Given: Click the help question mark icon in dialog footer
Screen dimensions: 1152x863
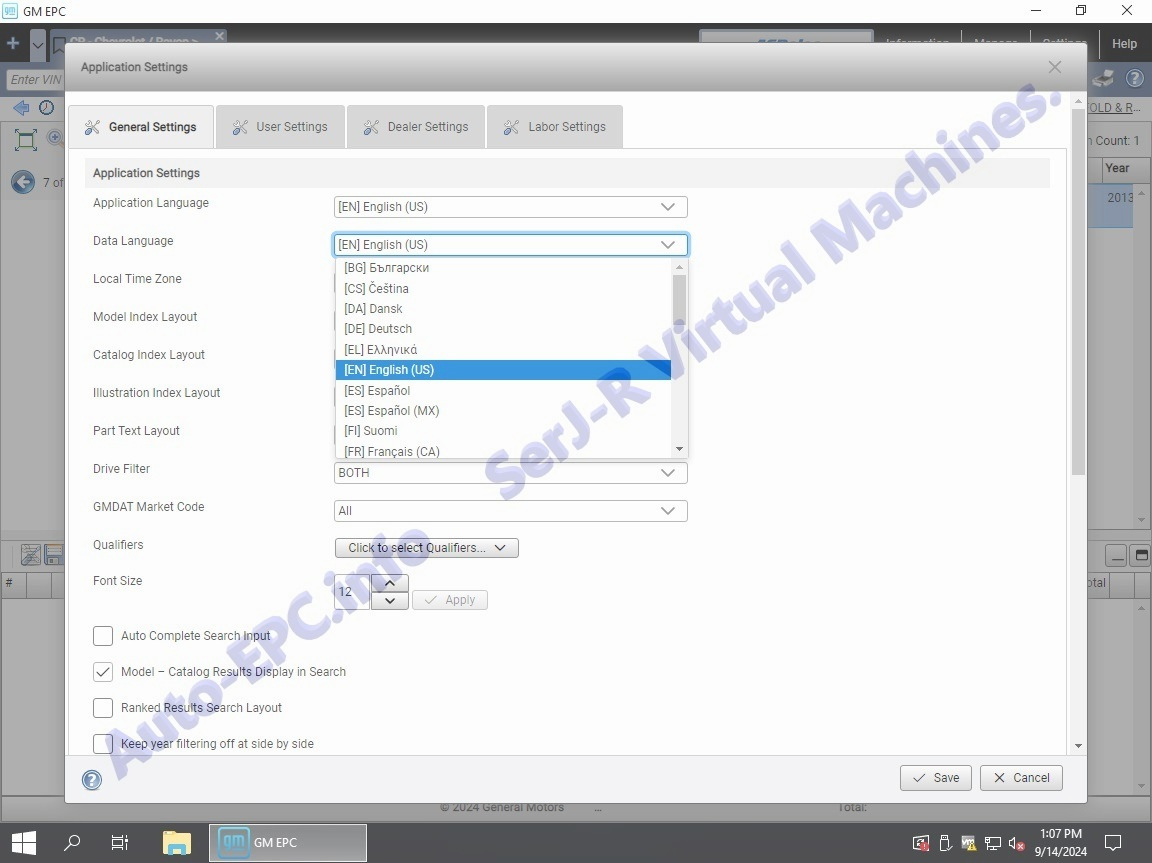Looking at the screenshot, I should click(x=92, y=780).
